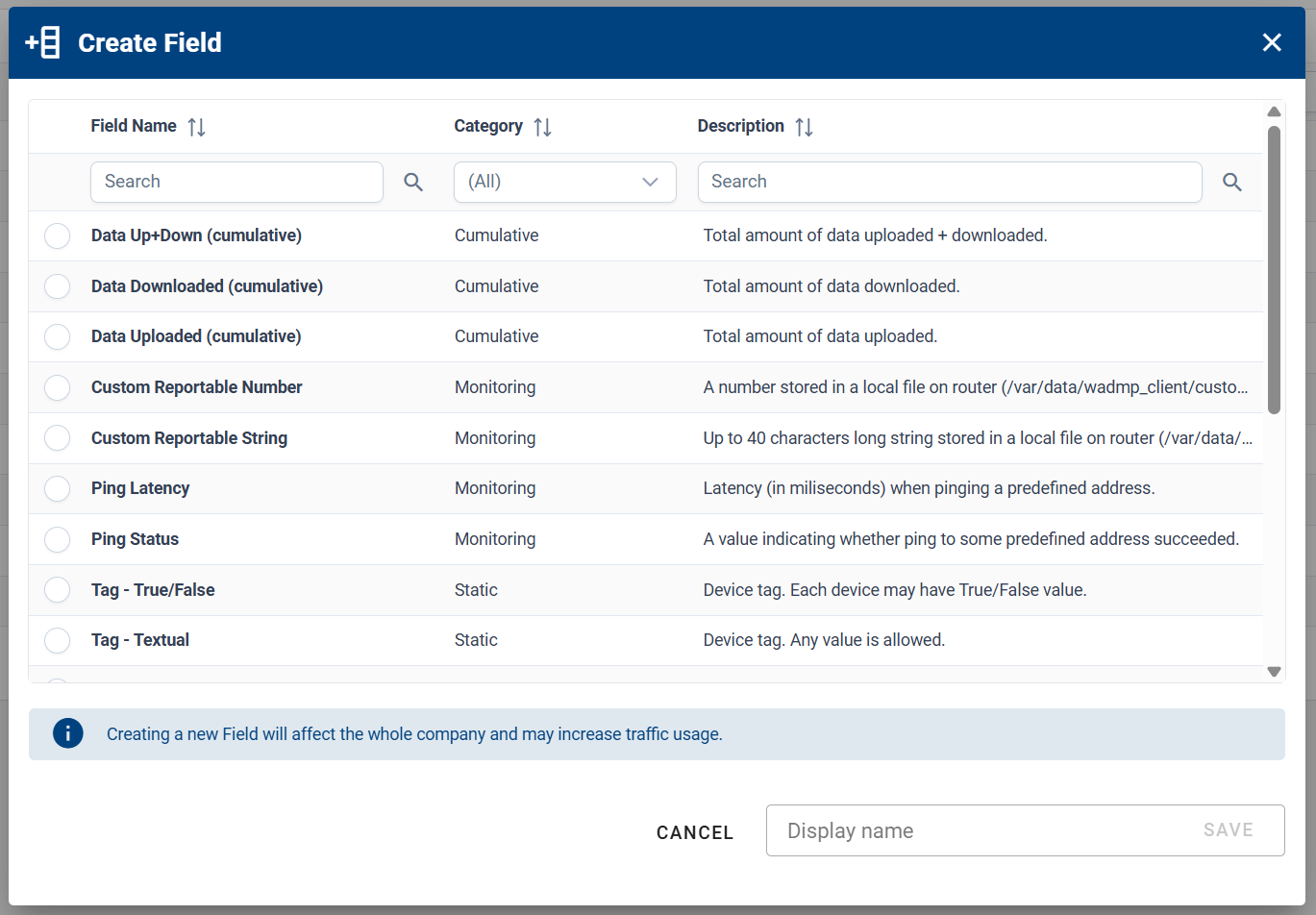Select the Ping Latency radio button
The image size is (1316, 915).
coord(57,488)
